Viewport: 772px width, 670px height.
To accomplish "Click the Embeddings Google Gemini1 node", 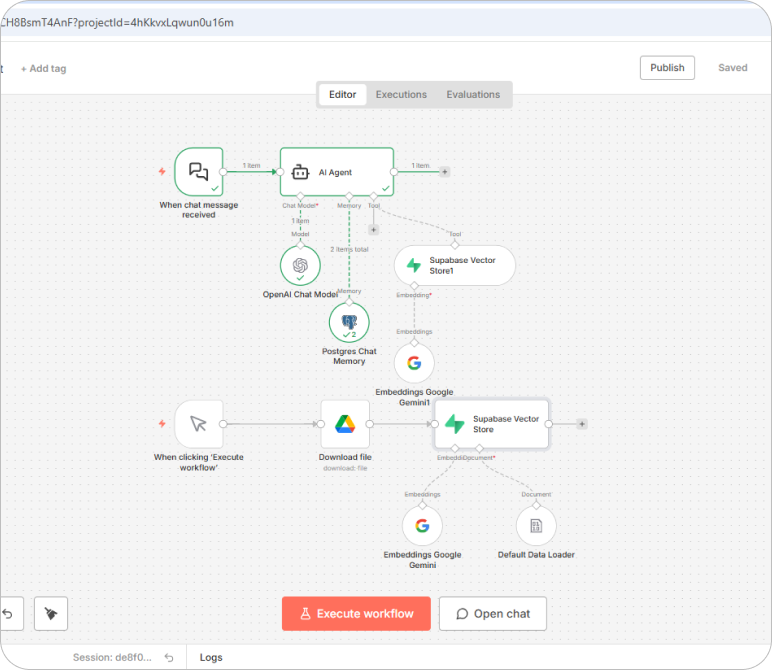I will [414, 363].
